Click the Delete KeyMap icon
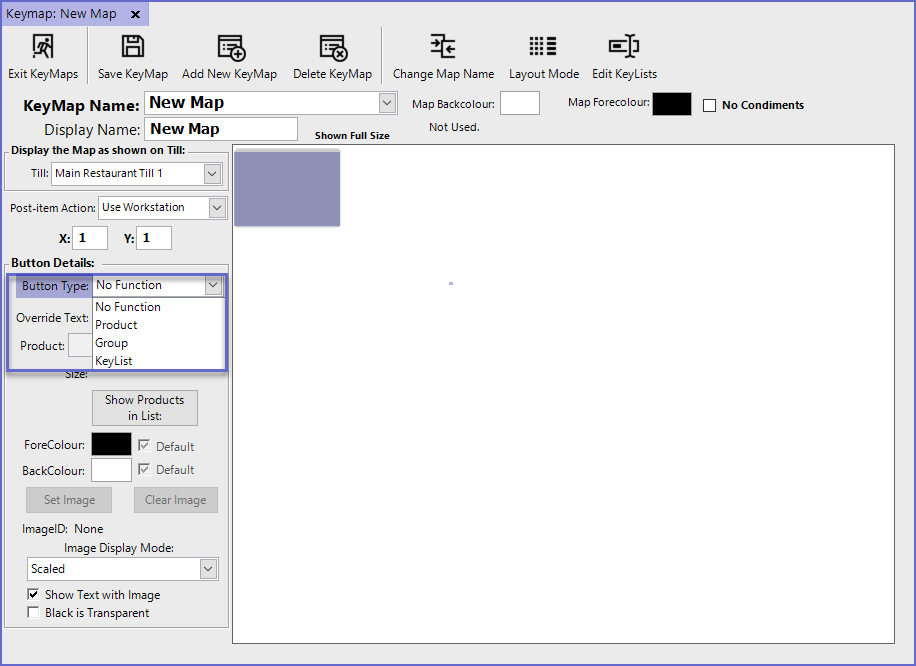Image resolution: width=916 pixels, height=666 pixels. tap(332, 47)
